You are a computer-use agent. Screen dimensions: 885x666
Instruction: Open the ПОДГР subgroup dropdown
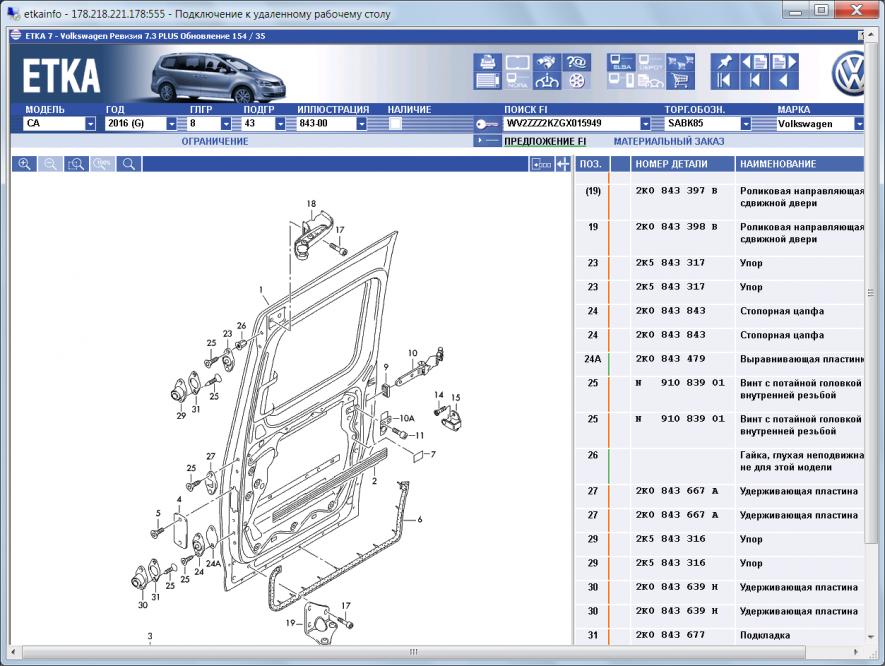tap(280, 124)
